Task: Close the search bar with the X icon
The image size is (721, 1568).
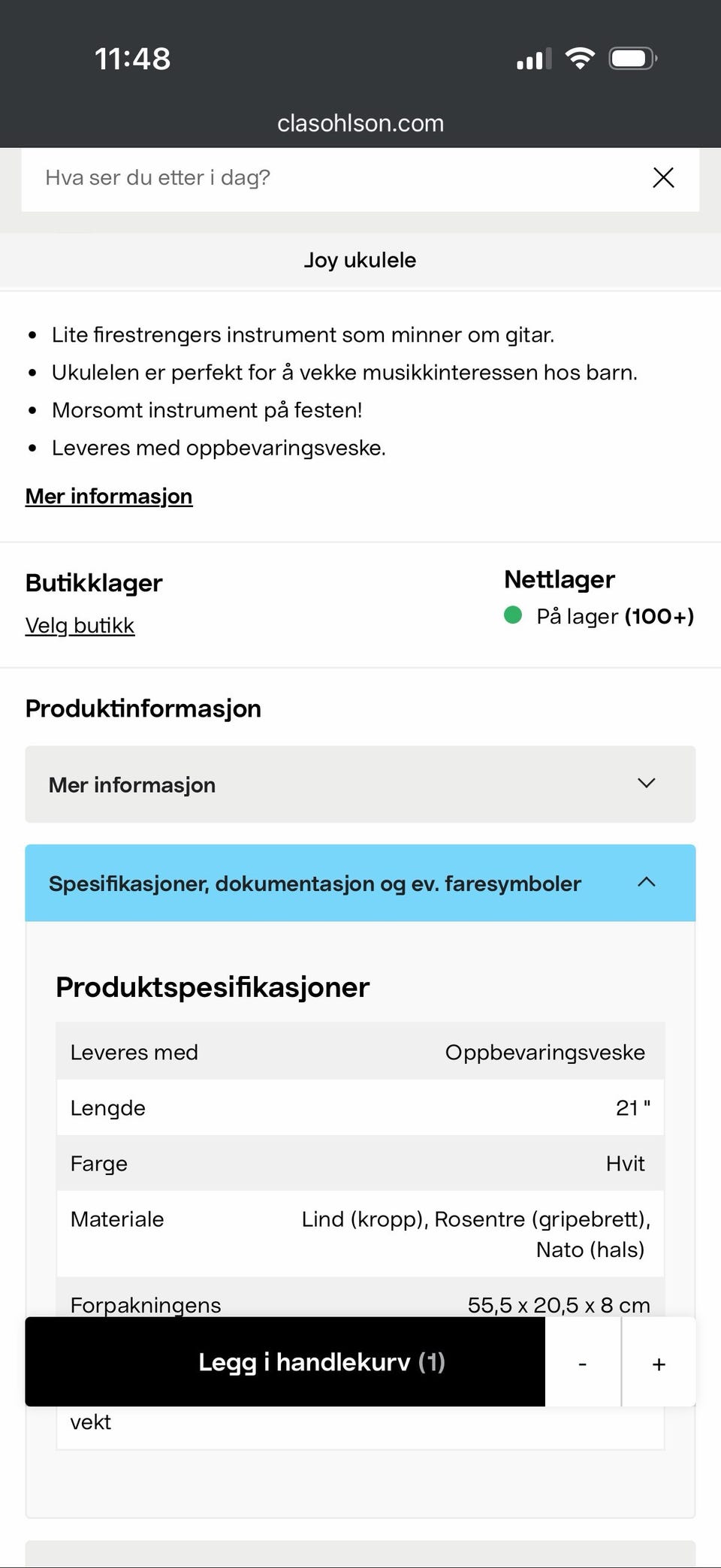Action: [x=663, y=178]
